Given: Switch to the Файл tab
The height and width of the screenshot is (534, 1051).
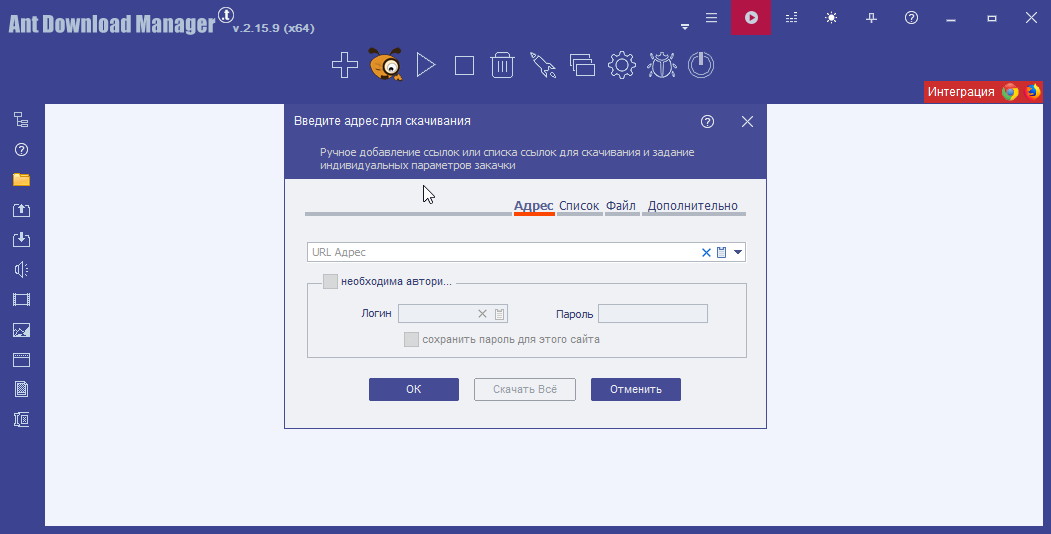Looking at the screenshot, I should (x=621, y=206).
